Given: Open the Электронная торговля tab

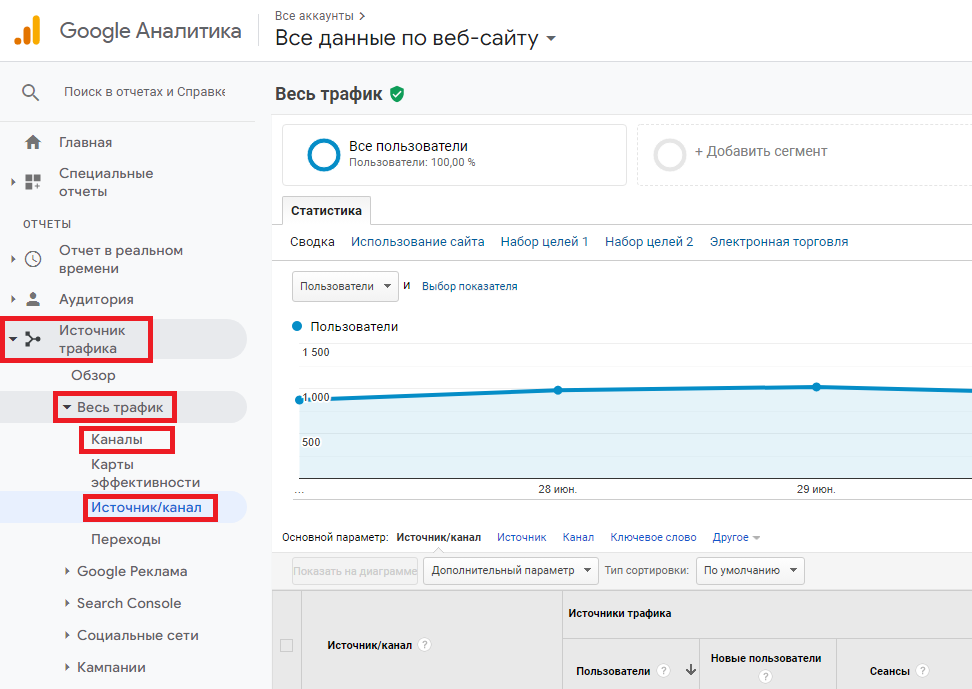Looking at the screenshot, I should pyautogui.click(x=778, y=242).
